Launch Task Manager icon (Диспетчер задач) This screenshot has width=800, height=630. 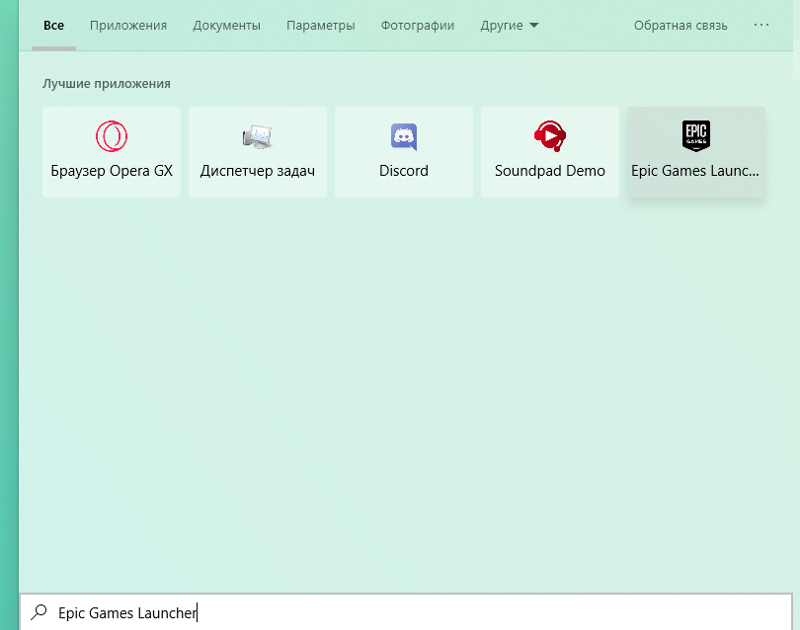[258, 136]
